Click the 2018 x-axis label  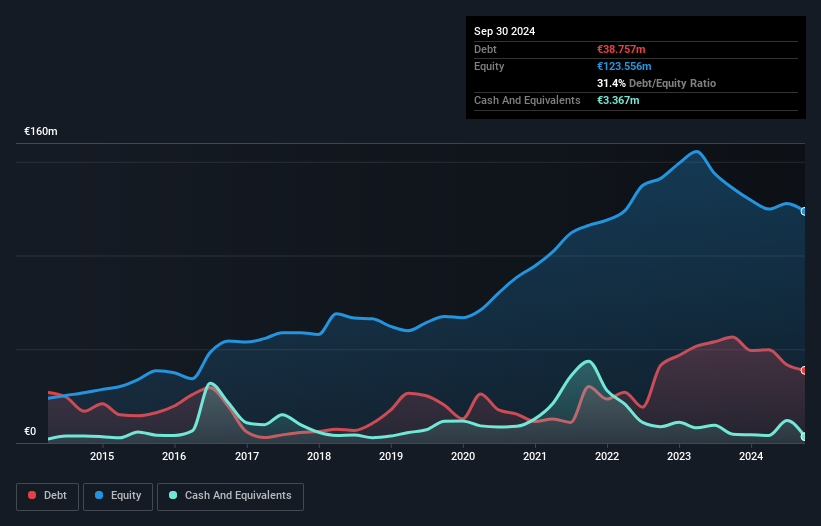pos(319,456)
